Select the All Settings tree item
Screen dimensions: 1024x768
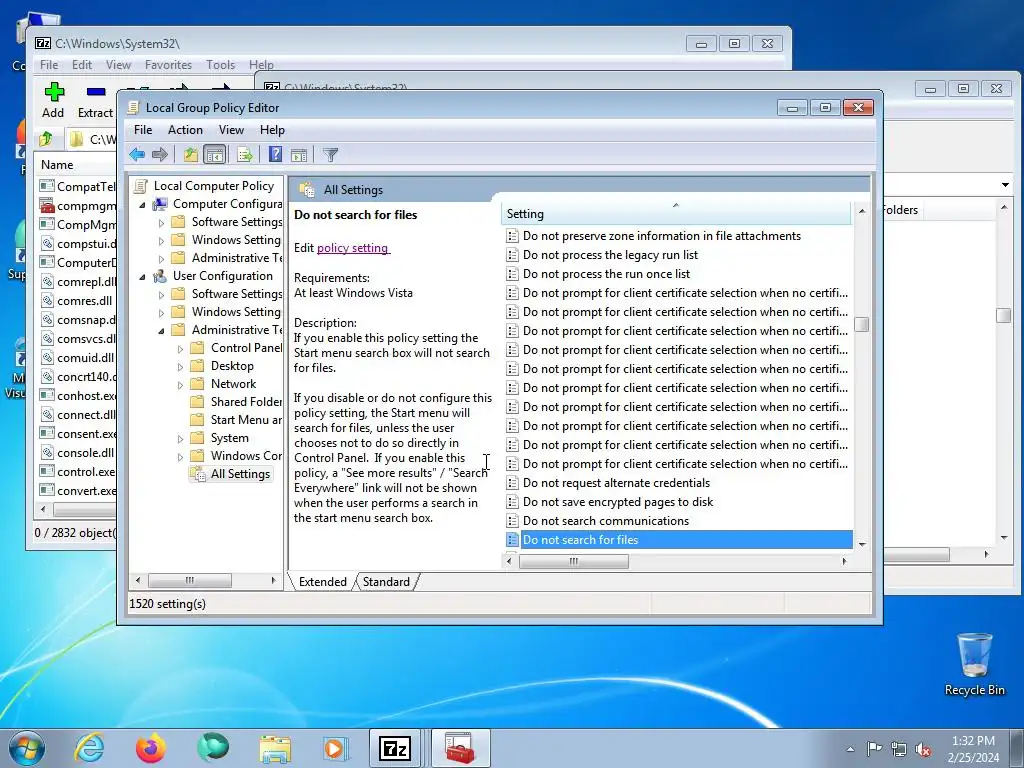[240, 474]
